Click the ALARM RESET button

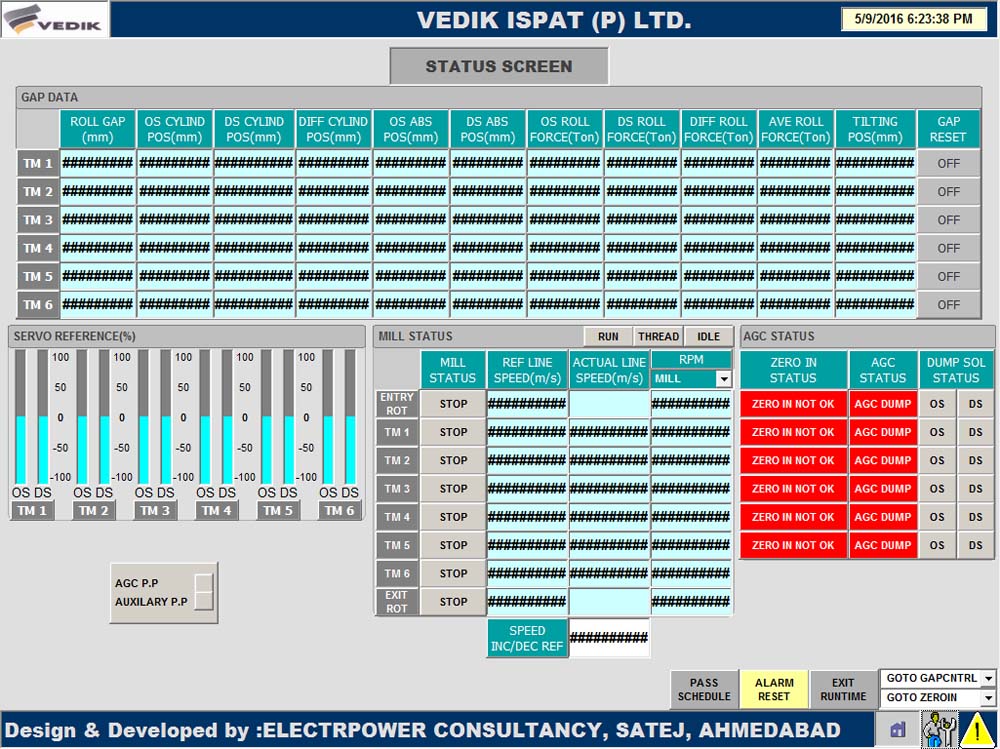774,689
